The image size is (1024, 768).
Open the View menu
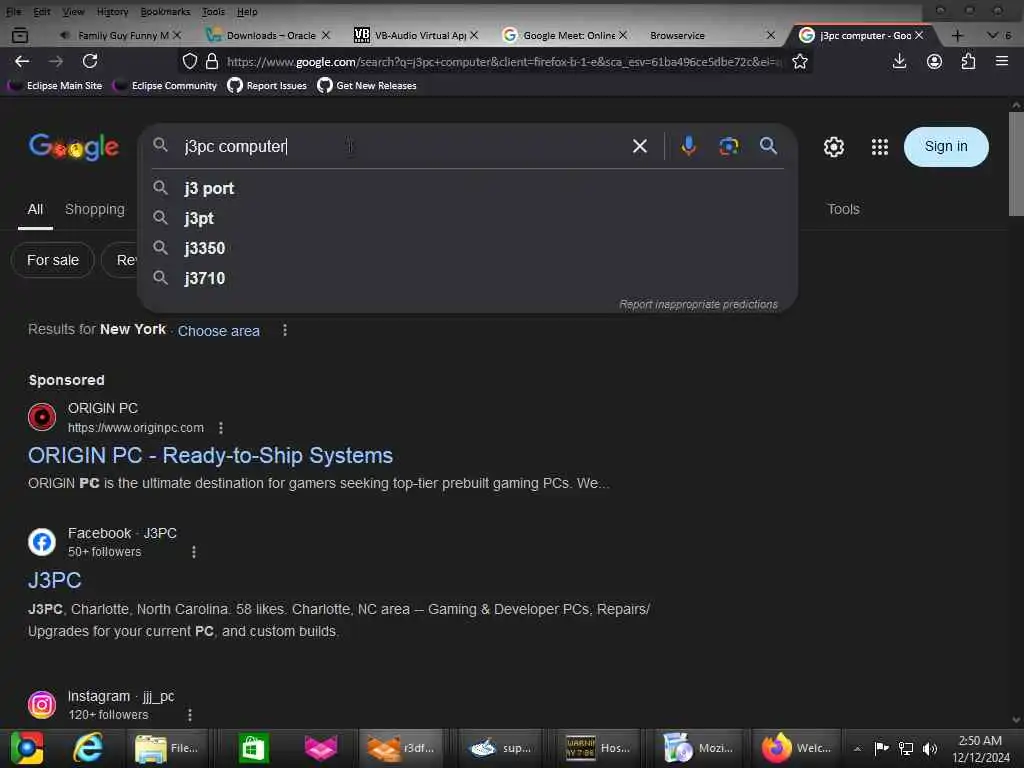click(x=73, y=12)
